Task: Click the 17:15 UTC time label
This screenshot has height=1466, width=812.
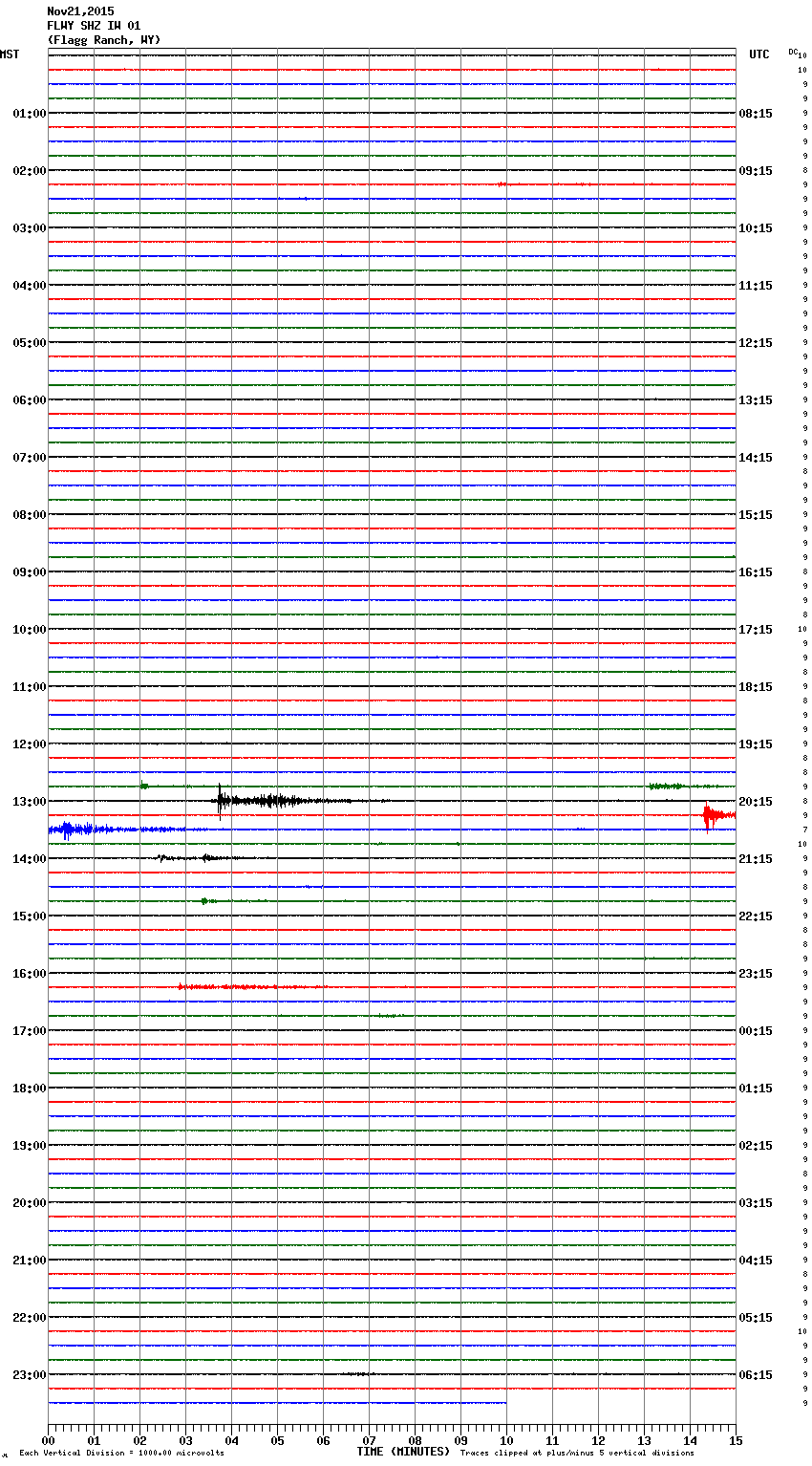Action: pos(756,630)
